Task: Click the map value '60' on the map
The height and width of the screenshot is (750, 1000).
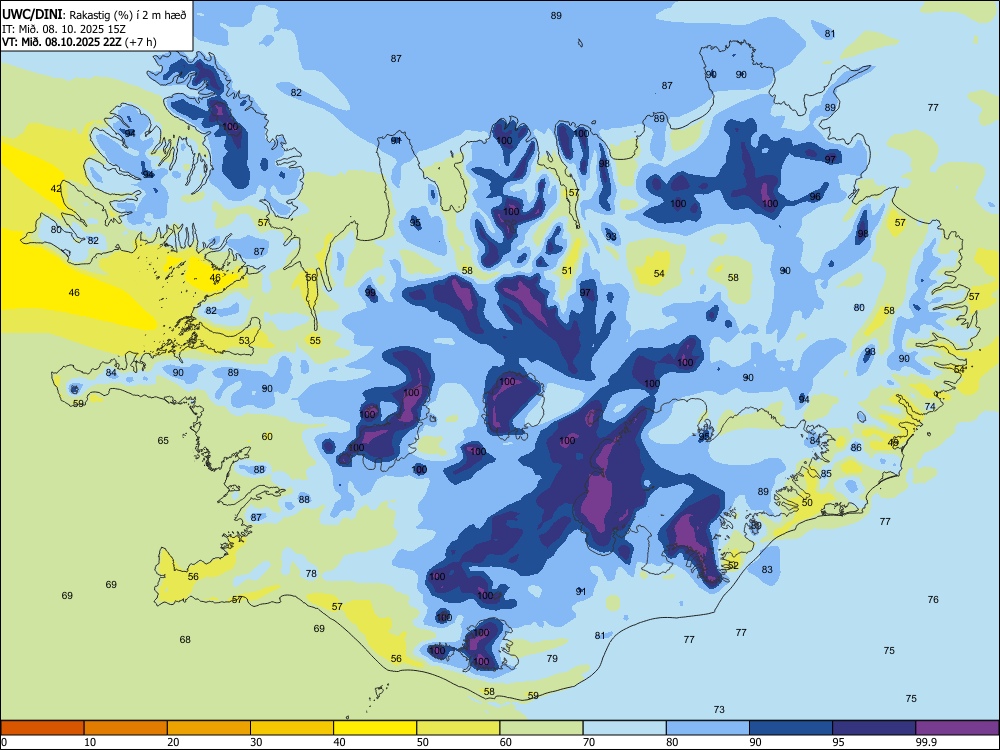Action: (x=267, y=437)
